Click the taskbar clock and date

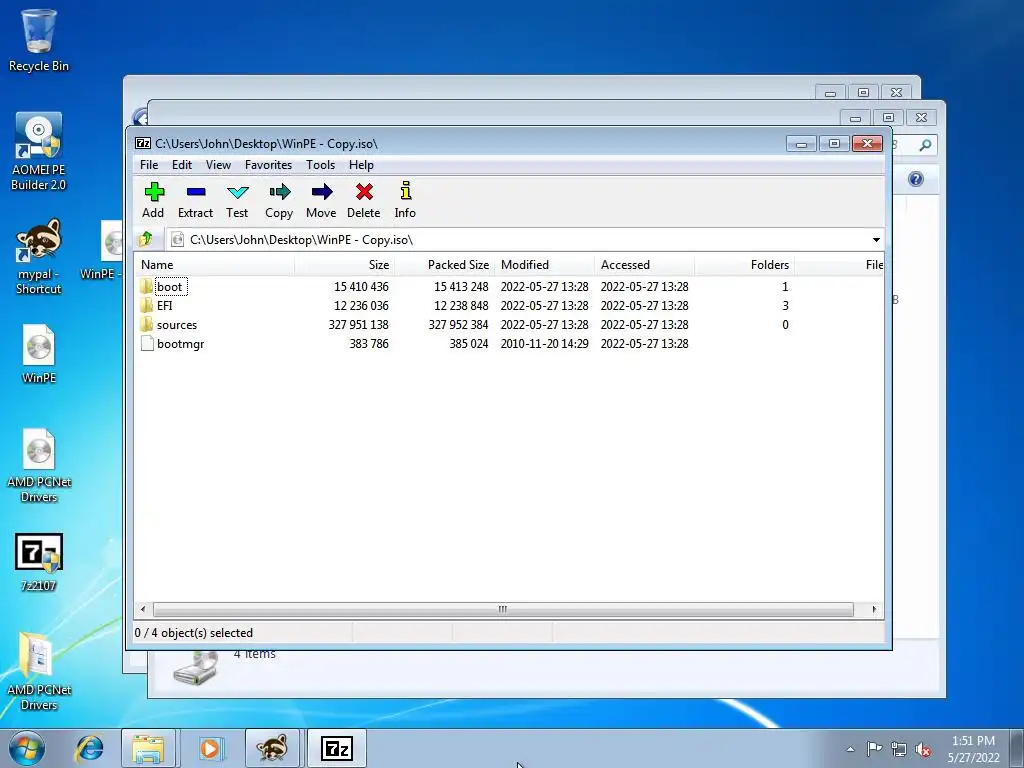973,749
